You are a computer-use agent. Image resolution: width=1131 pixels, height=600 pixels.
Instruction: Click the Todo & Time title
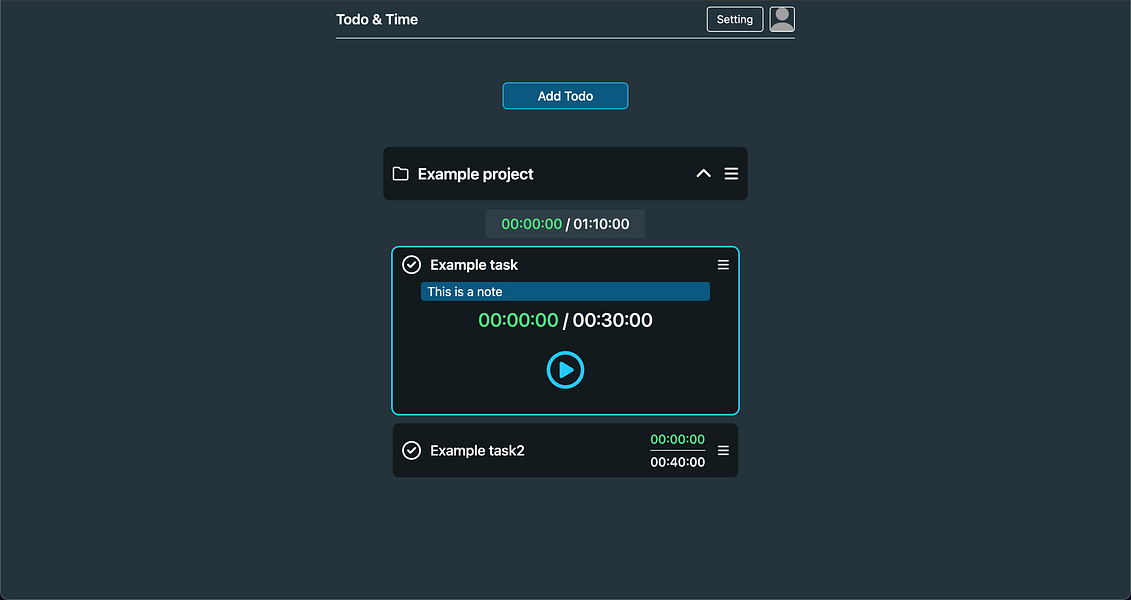377,19
